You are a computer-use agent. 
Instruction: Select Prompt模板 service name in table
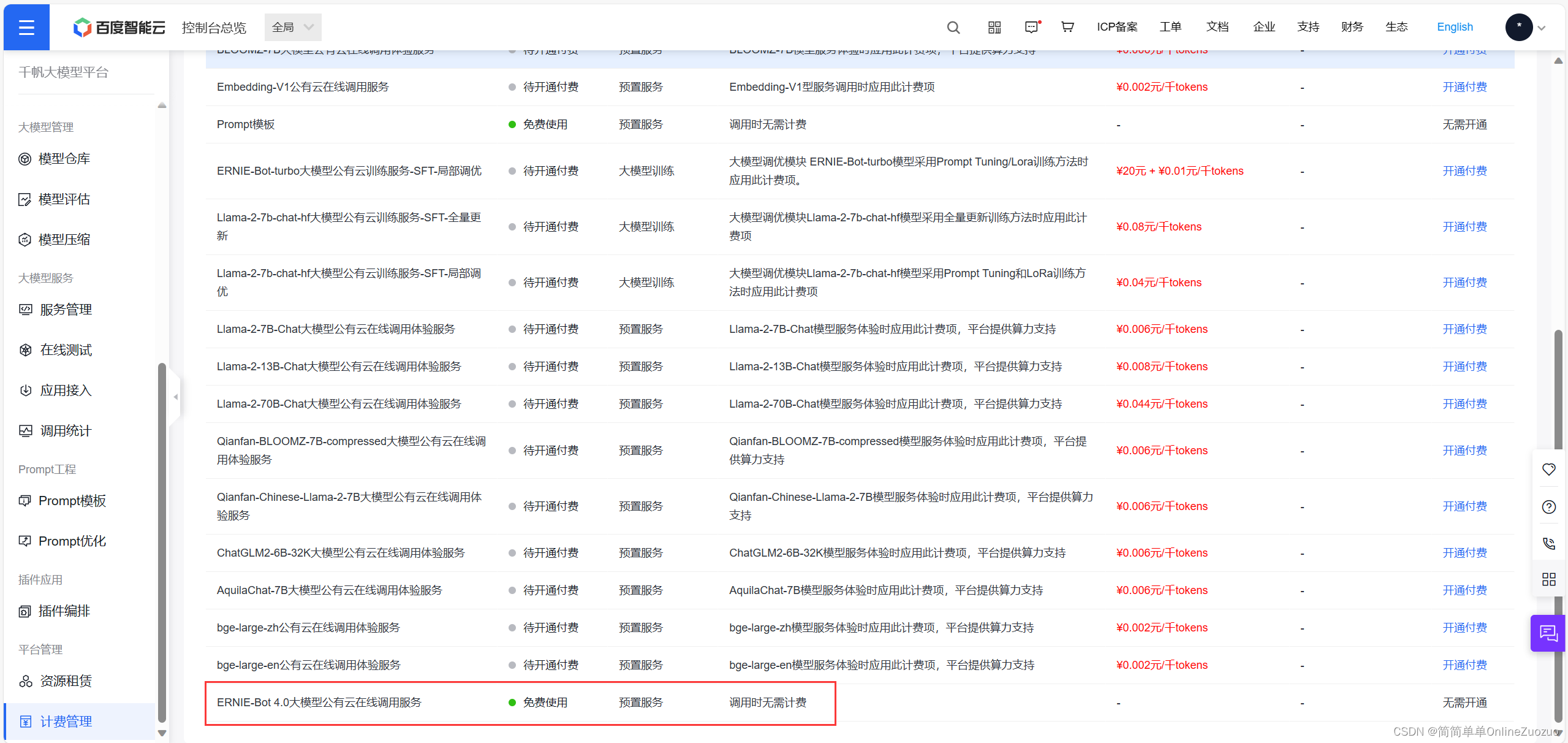(246, 124)
